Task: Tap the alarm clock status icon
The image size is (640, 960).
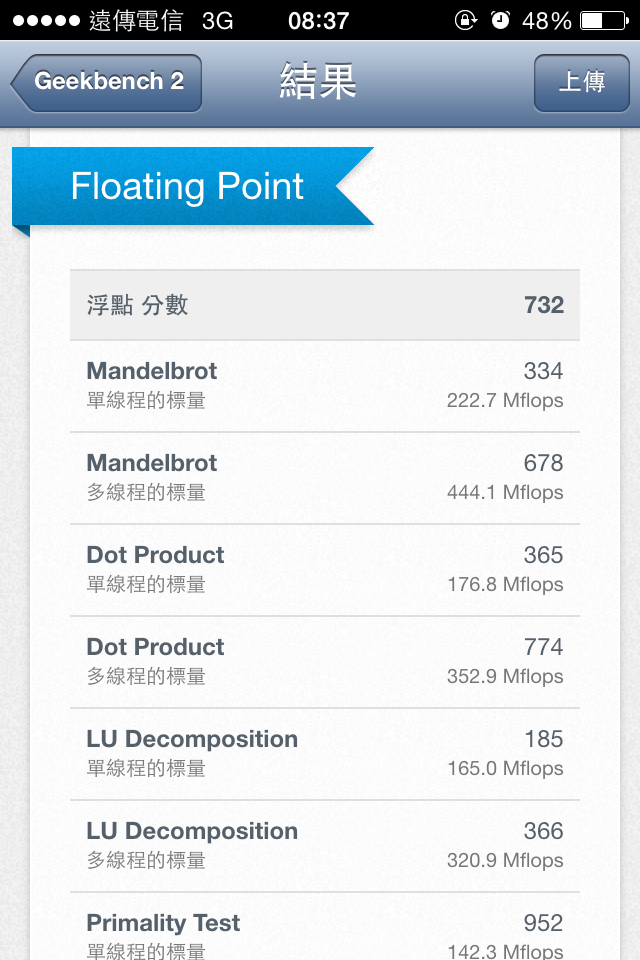Action: click(x=501, y=20)
